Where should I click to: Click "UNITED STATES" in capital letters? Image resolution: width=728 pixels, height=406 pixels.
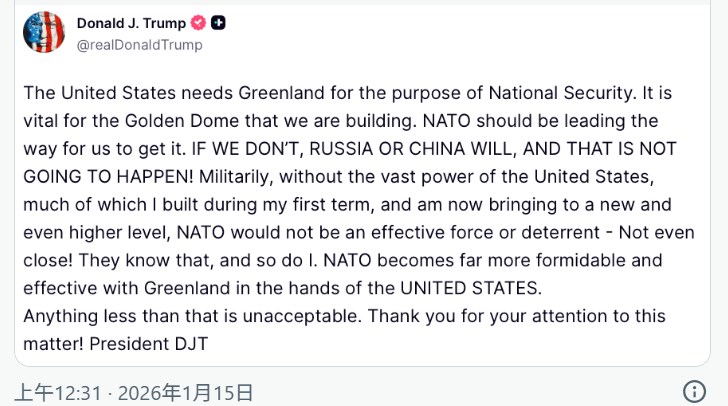[470, 288]
